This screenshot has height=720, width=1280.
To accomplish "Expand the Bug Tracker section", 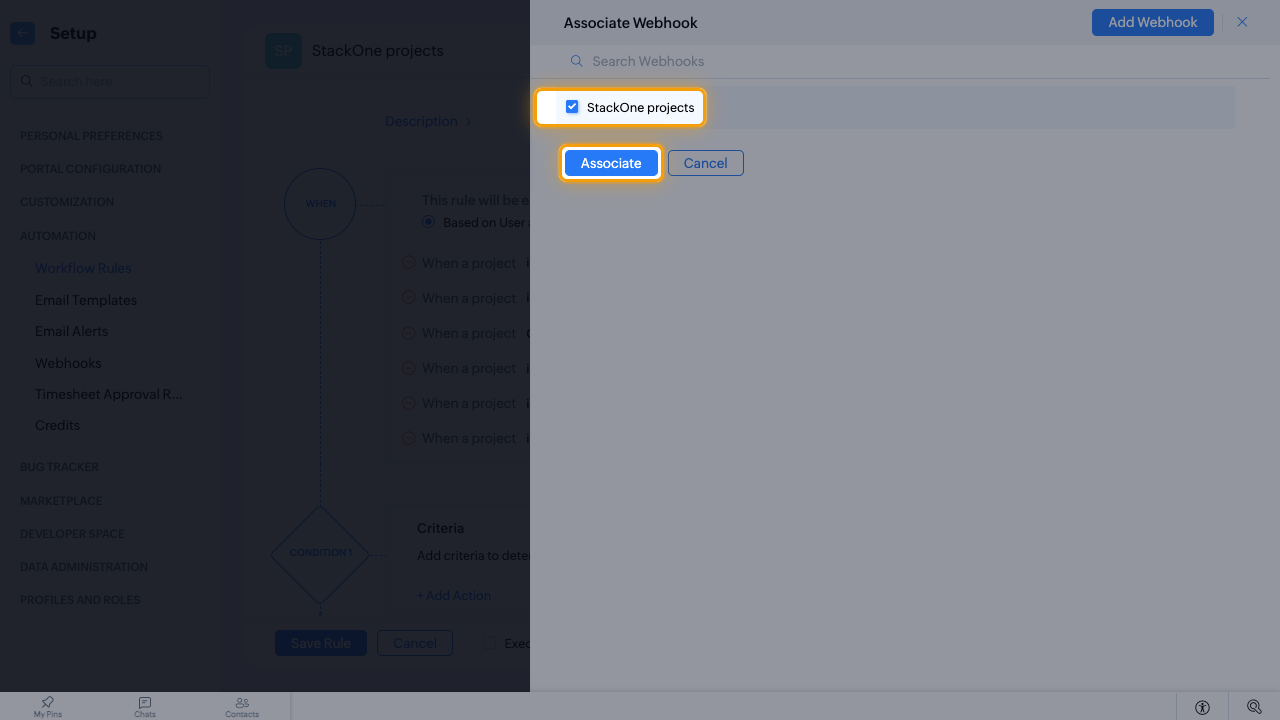I will click(59, 467).
